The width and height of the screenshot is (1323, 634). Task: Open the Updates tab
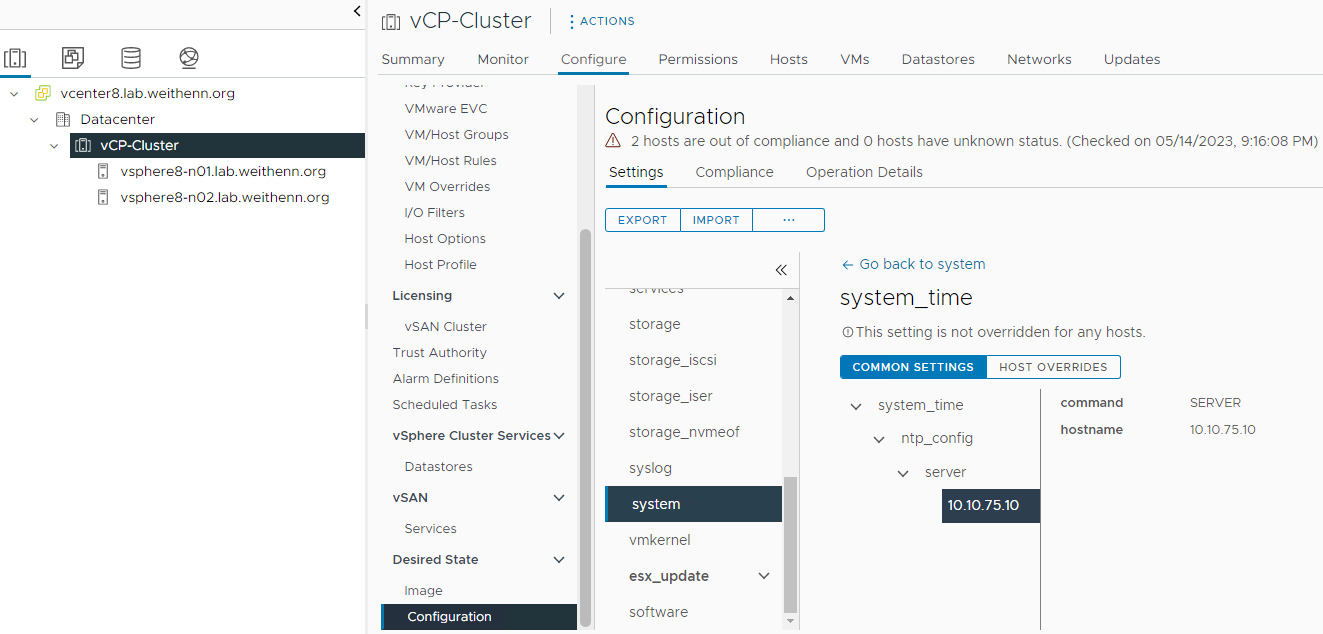1132,59
